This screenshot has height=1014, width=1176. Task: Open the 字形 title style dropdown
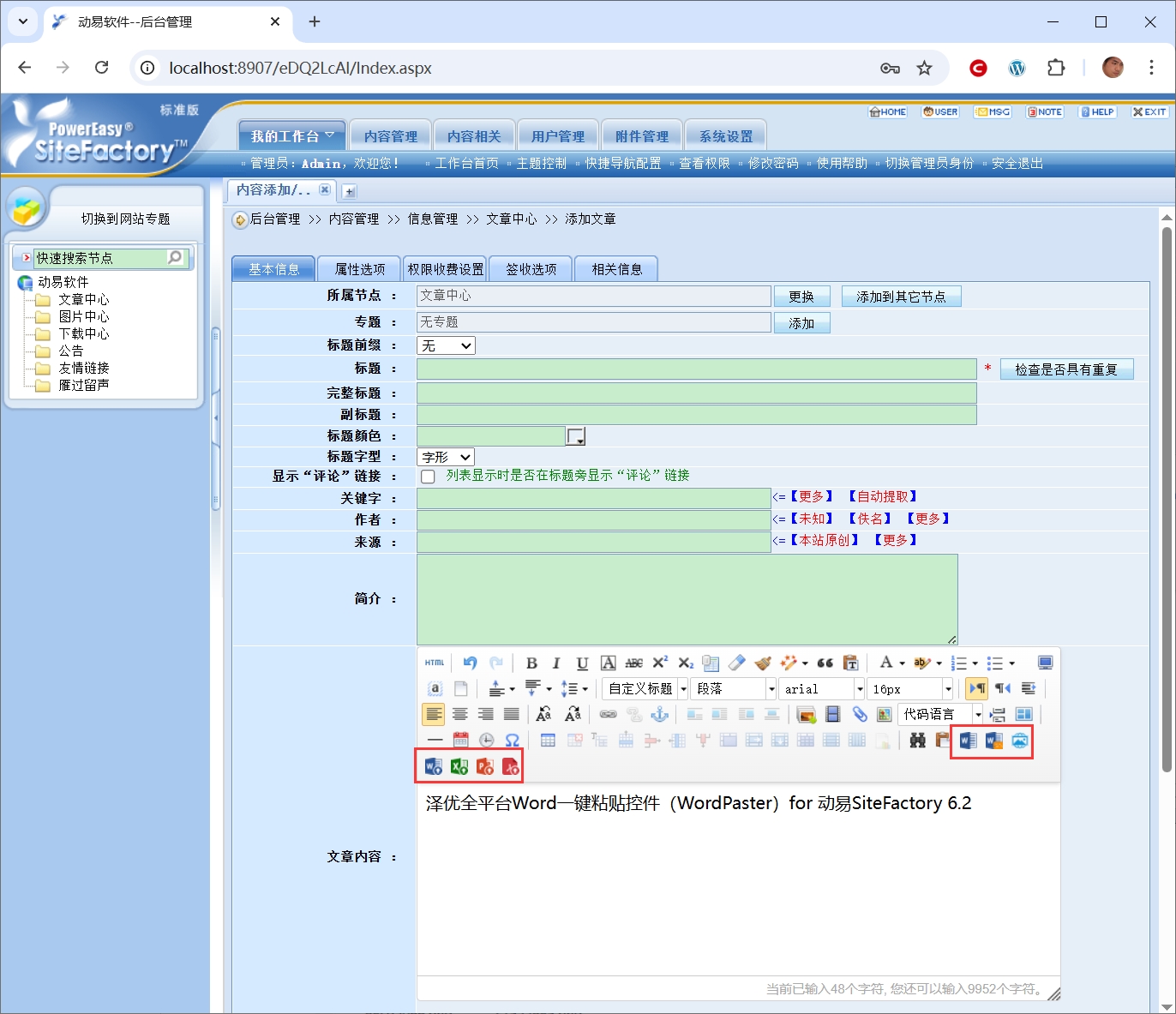[446, 457]
